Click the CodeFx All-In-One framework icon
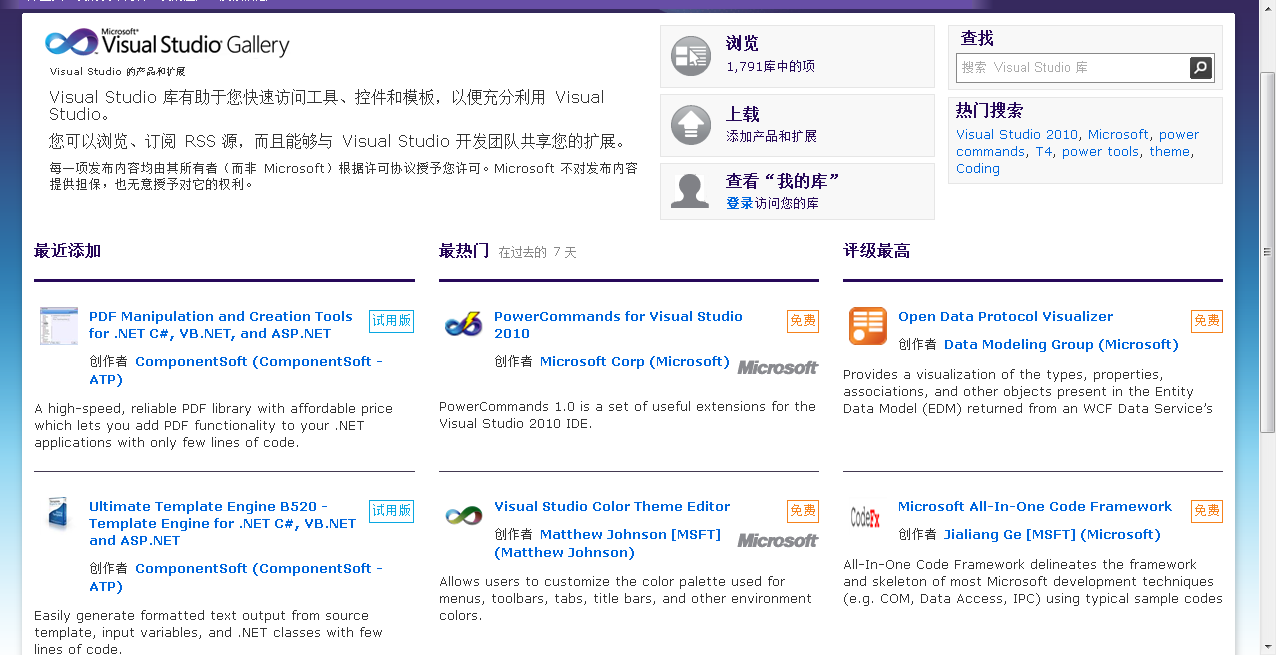 [866, 516]
